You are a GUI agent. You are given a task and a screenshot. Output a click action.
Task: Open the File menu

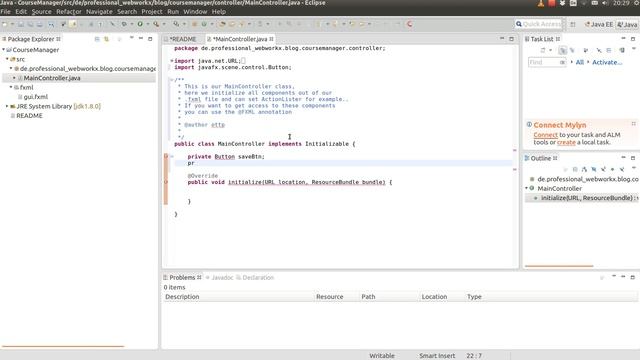(5, 11)
